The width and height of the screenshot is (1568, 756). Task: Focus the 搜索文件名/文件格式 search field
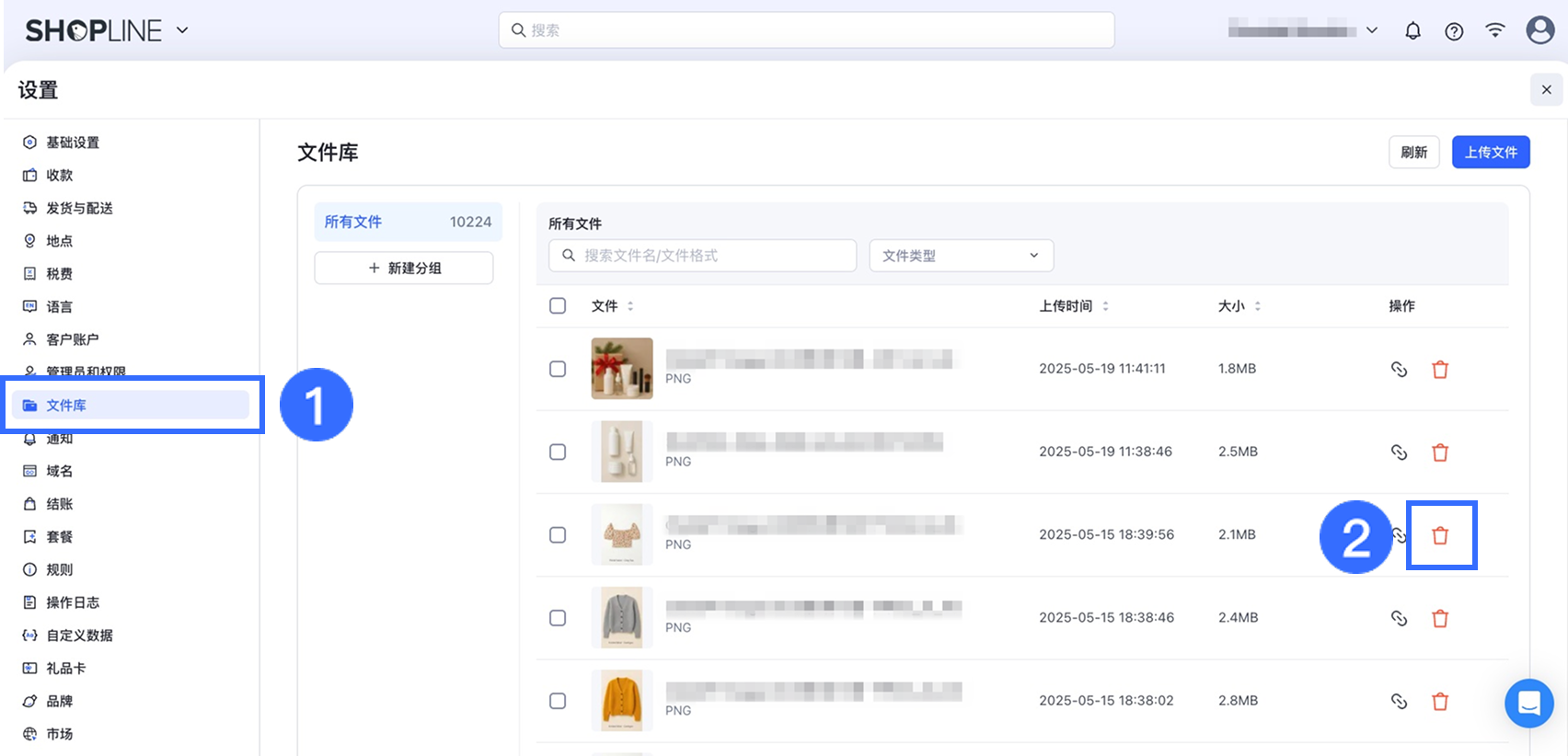702,256
